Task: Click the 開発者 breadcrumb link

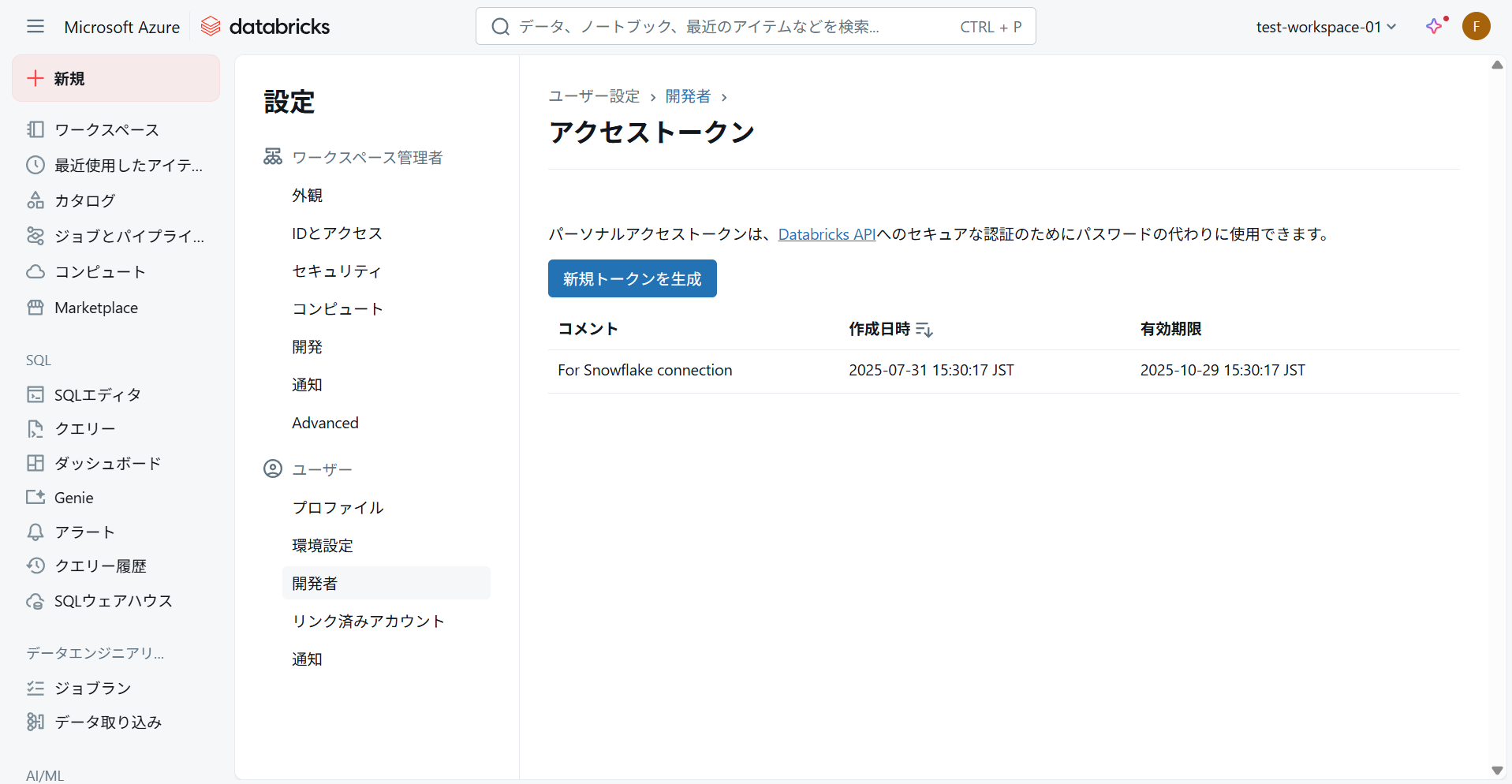Action: [x=688, y=96]
